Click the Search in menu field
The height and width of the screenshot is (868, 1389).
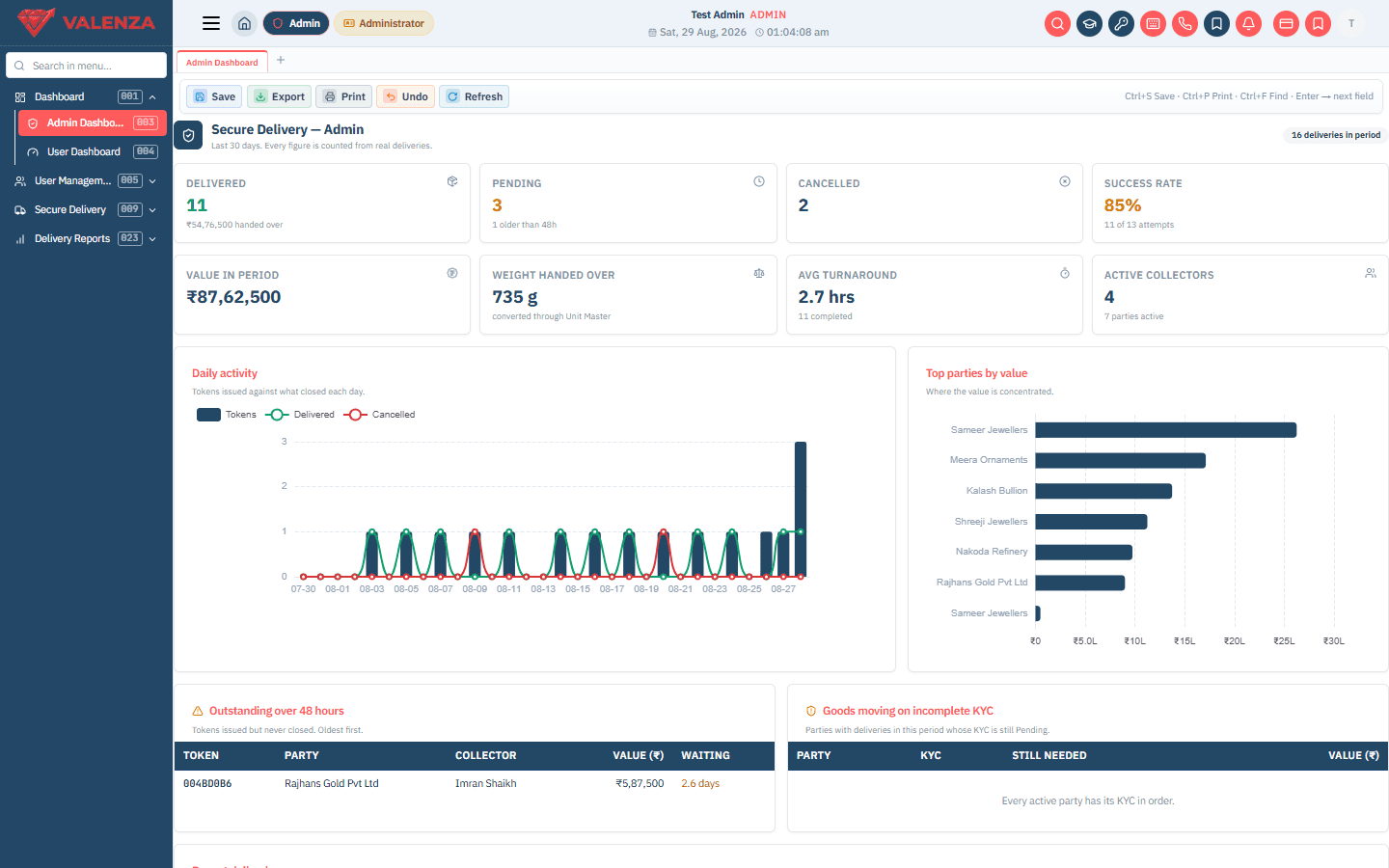click(x=86, y=65)
